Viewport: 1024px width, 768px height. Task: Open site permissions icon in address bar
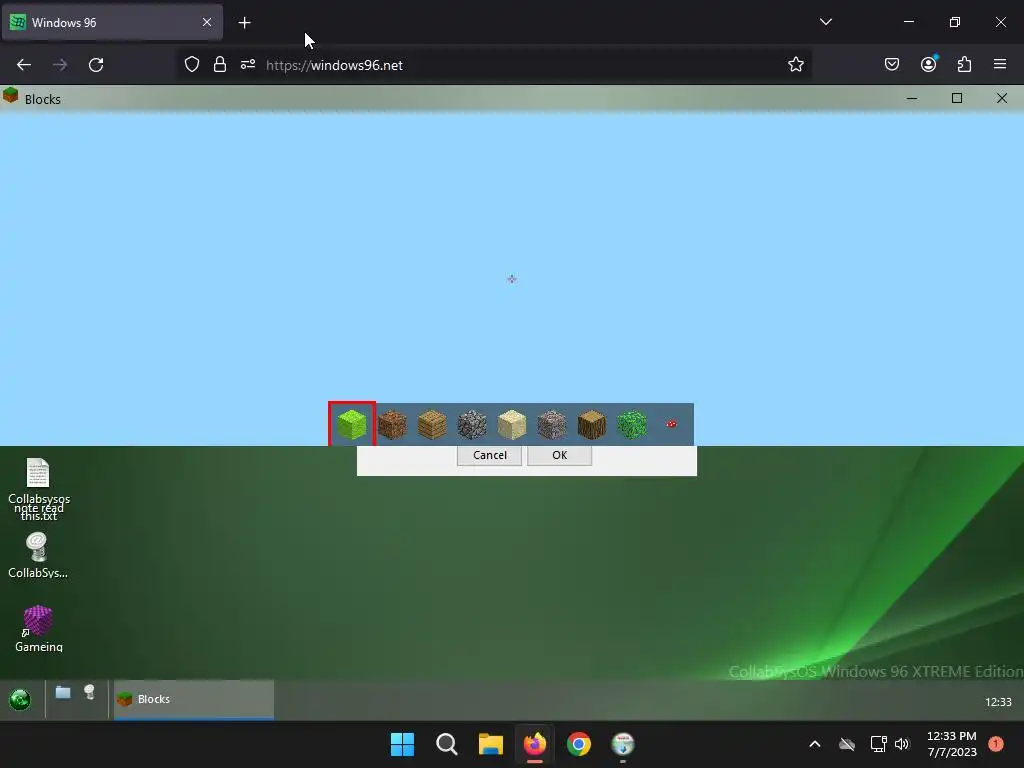(x=248, y=65)
